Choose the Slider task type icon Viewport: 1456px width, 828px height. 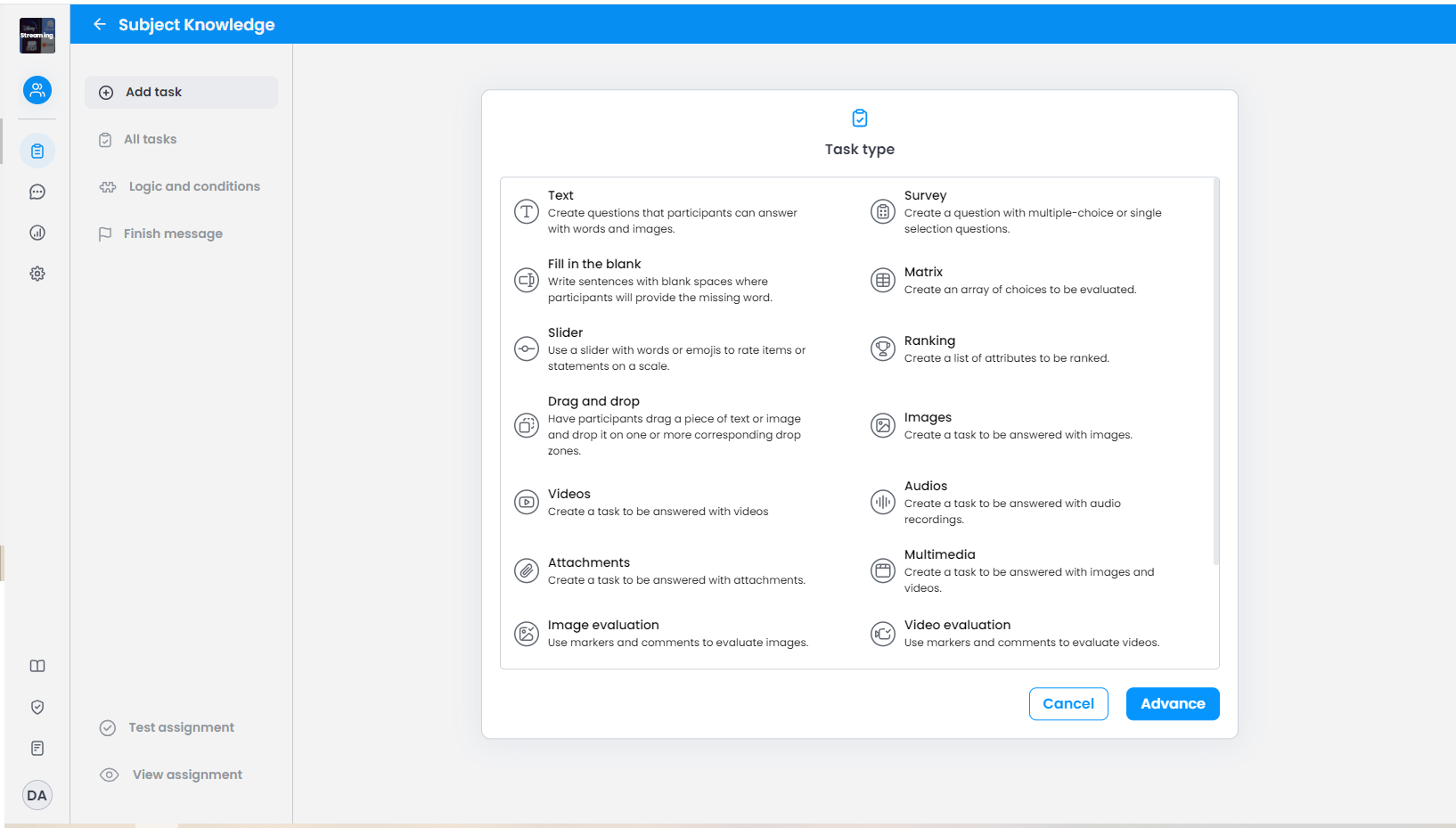(527, 348)
